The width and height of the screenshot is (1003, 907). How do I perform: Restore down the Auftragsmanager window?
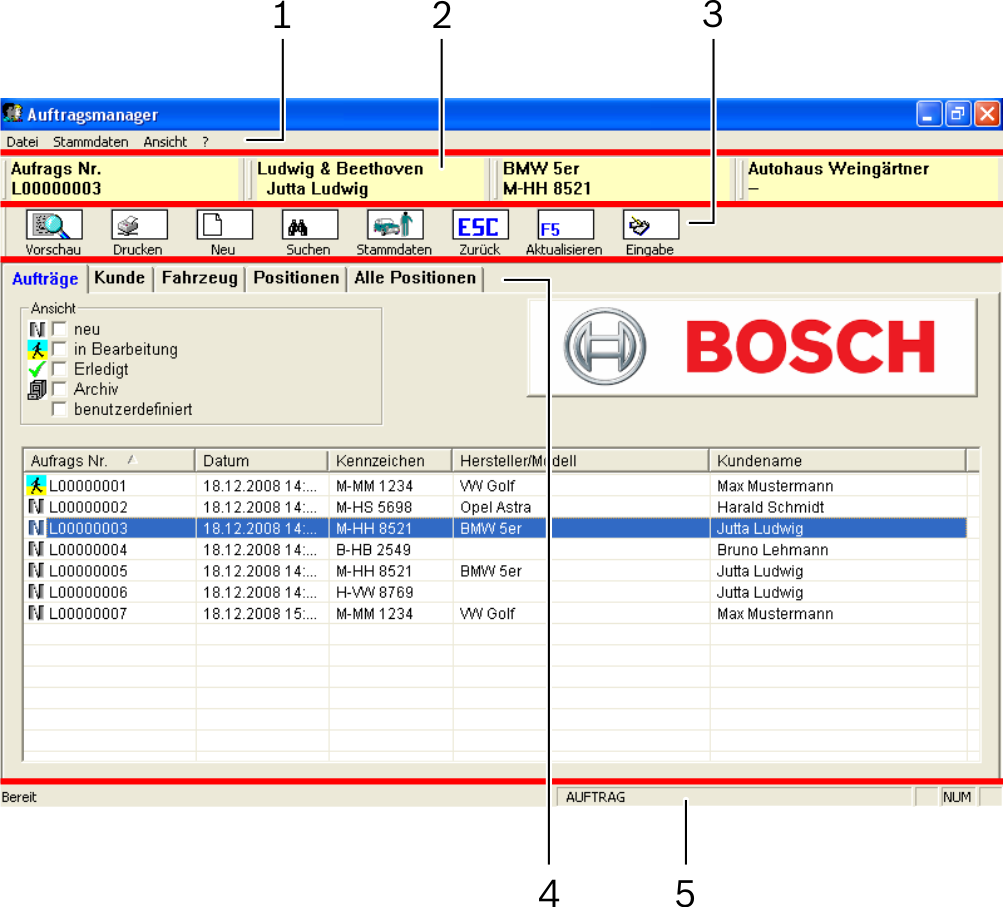coord(958,114)
